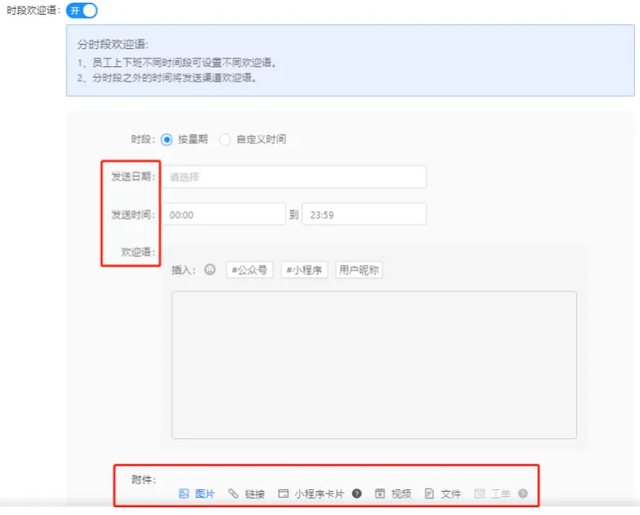The height and width of the screenshot is (515, 640).
Task: Open help tooltip beside 小程序卡片
Action: [357, 494]
